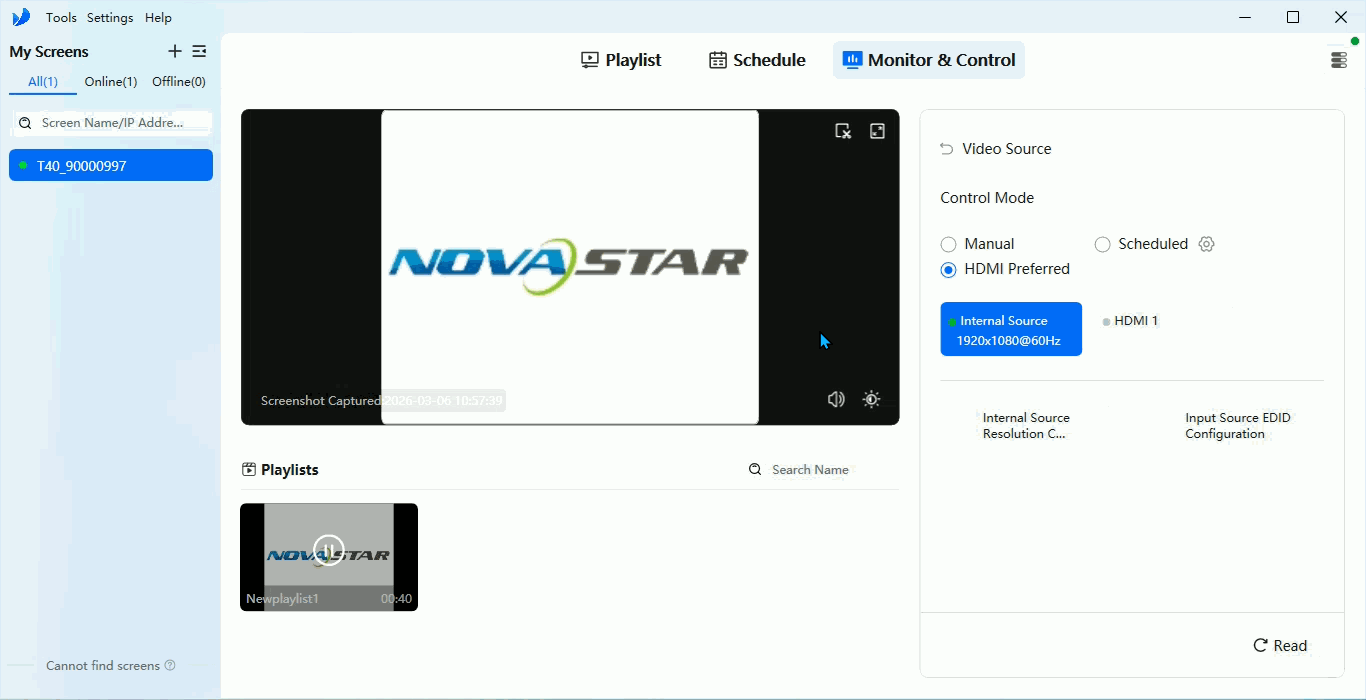The image size is (1366, 700).
Task: Click the NovaStar screen preview image
Action: [x=570, y=267]
